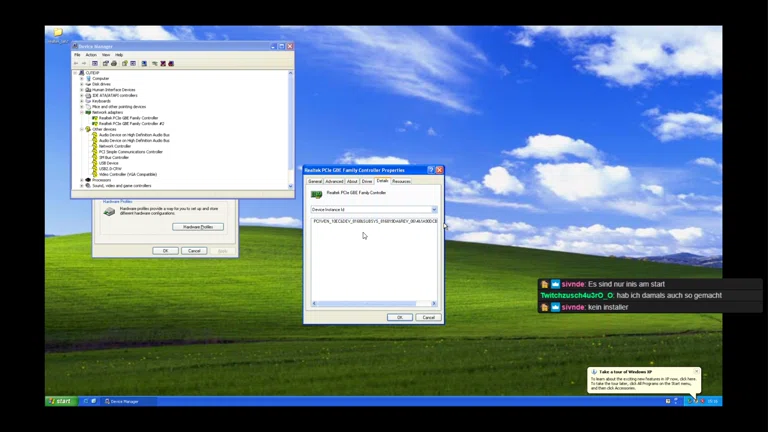Screen dimensions: 768x432
Task: Click the device instance ID value text
Action: tap(375, 221)
